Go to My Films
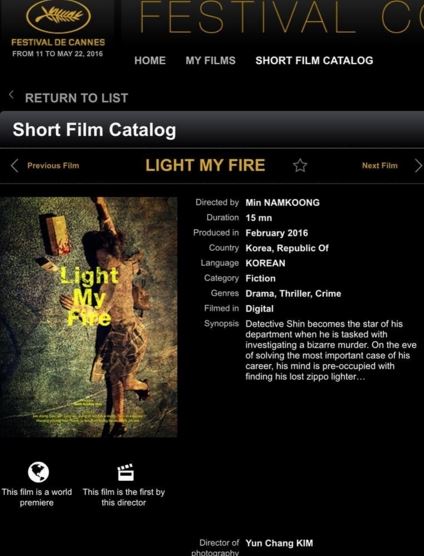The height and width of the screenshot is (556, 424). pos(211,61)
